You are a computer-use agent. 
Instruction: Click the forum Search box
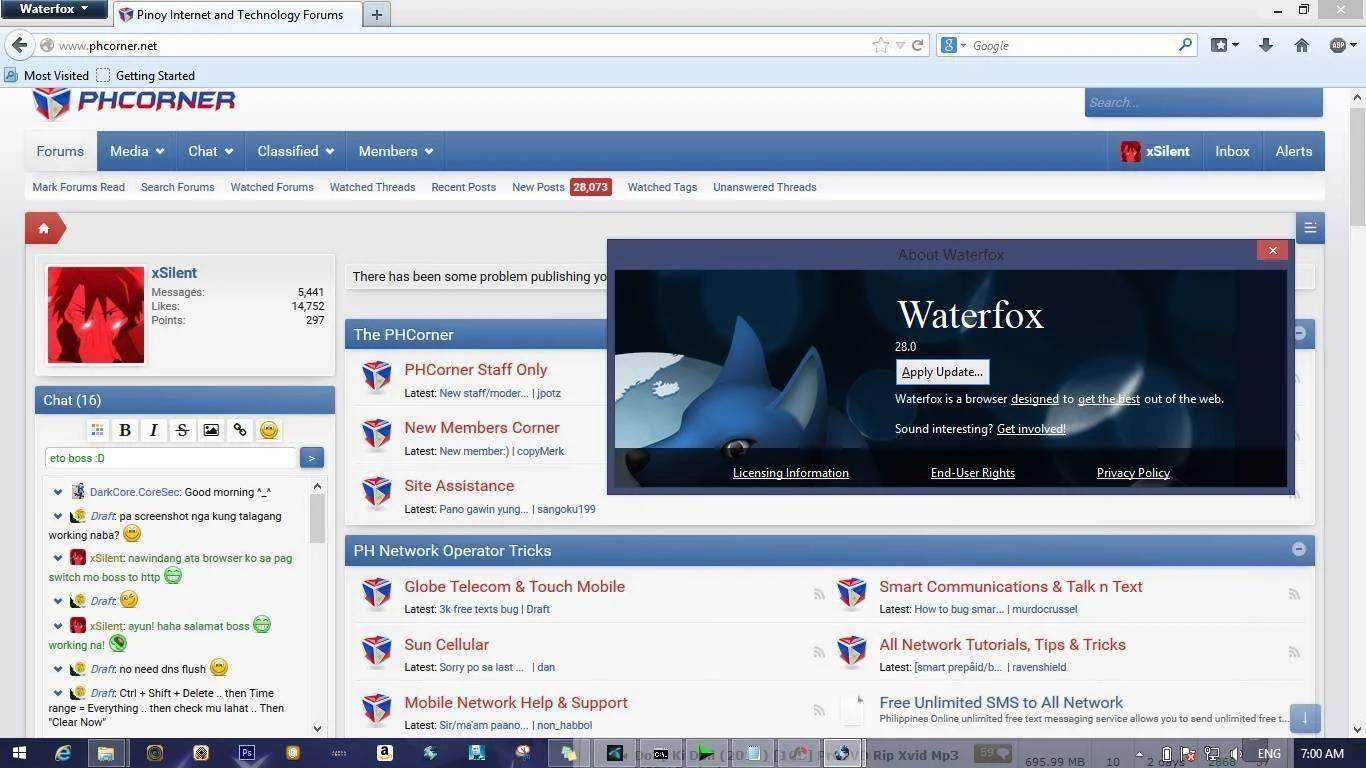click(1203, 102)
